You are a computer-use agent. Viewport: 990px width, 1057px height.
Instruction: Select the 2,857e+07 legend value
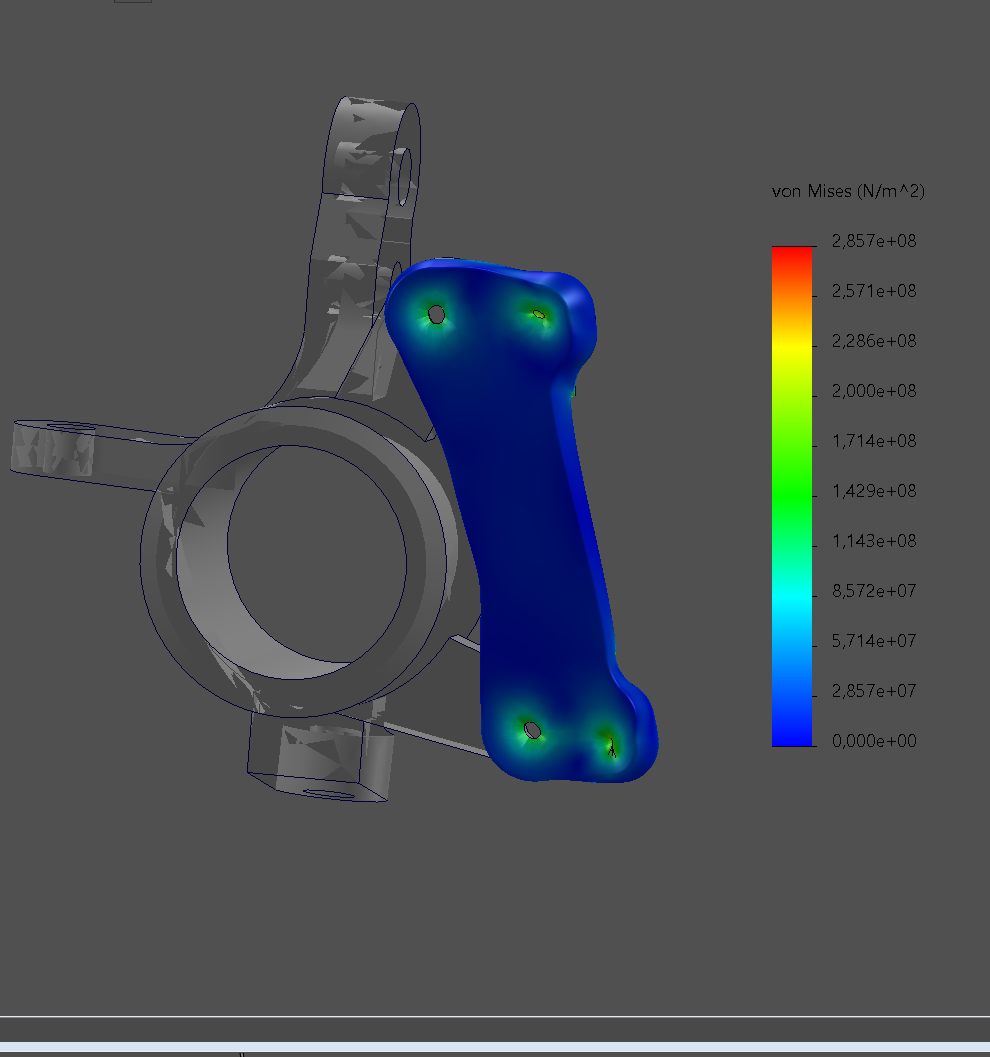click(x=874, y=691)
